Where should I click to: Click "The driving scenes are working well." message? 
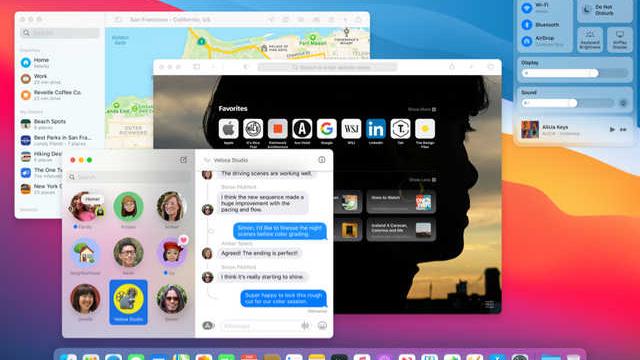(266, 174)
